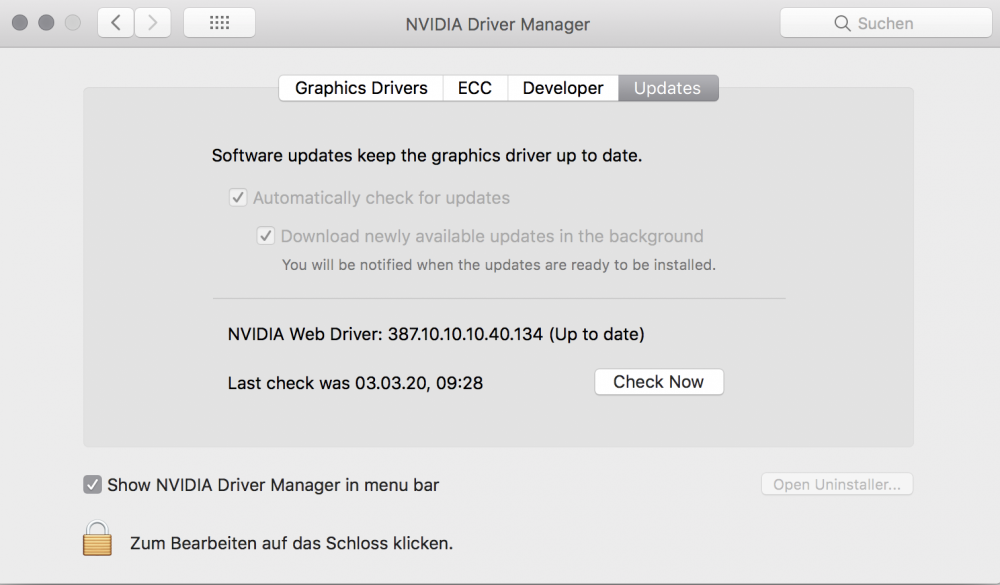Toggle Automatically check for updates checkbox
The image size is (1000, 585).
(238, 197)
